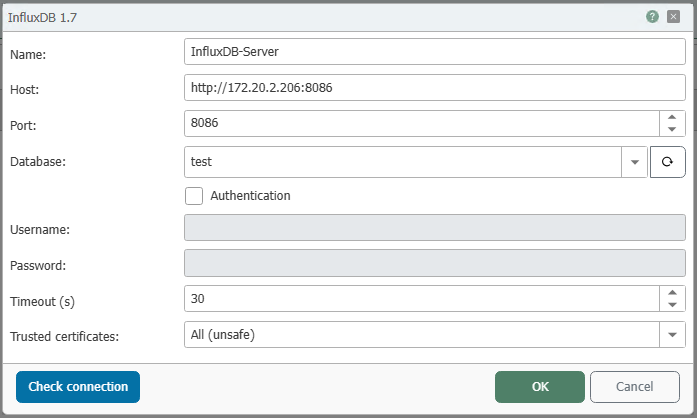Refresh the database list with reload icon
This screenshot has height=418, width=697.
coord(667,162)
